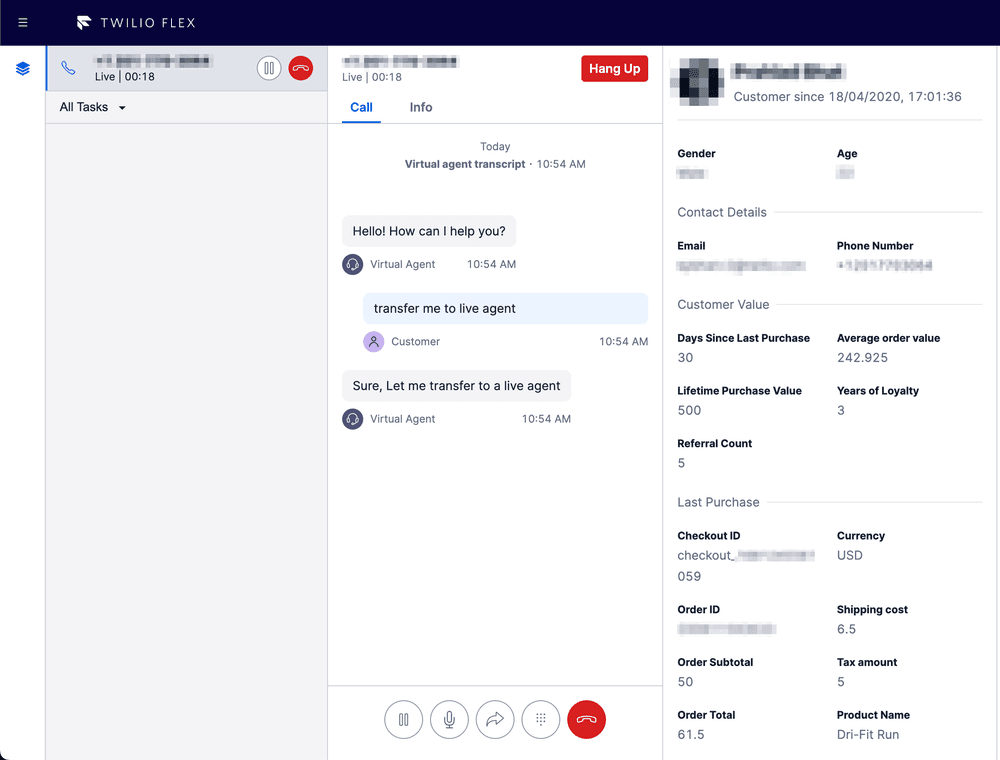Viewport: 1000px width, 760px height.
Task: Pause the call from the task header
Action: click(269, 68)
